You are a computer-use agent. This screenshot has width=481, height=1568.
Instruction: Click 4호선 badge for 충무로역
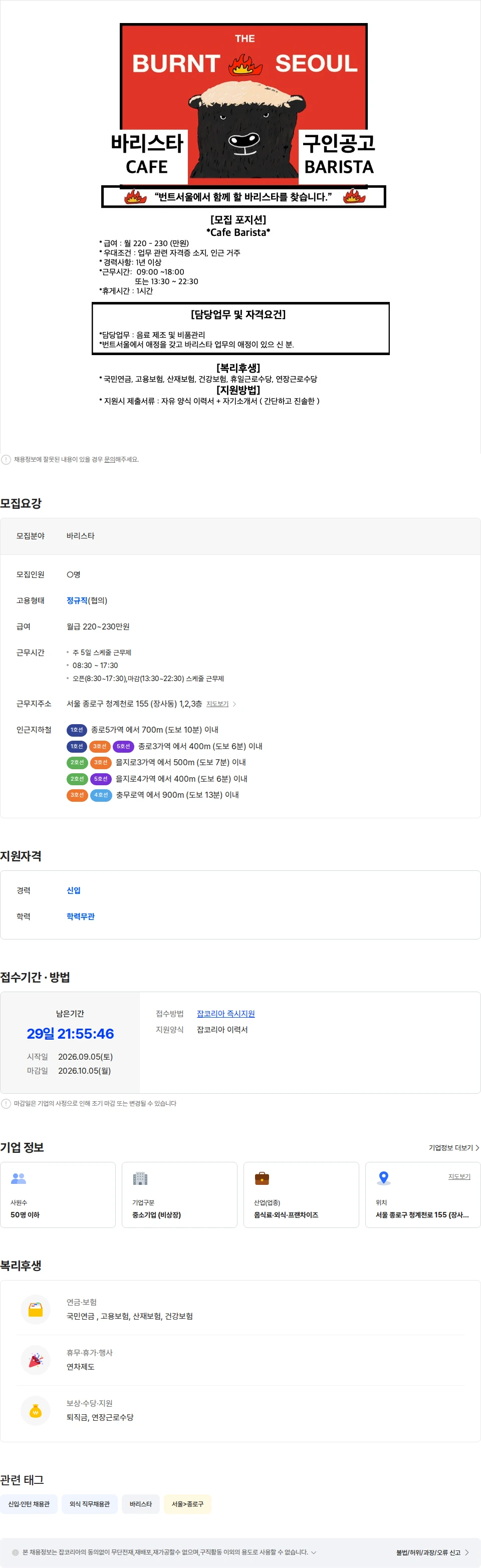(101, 795)
